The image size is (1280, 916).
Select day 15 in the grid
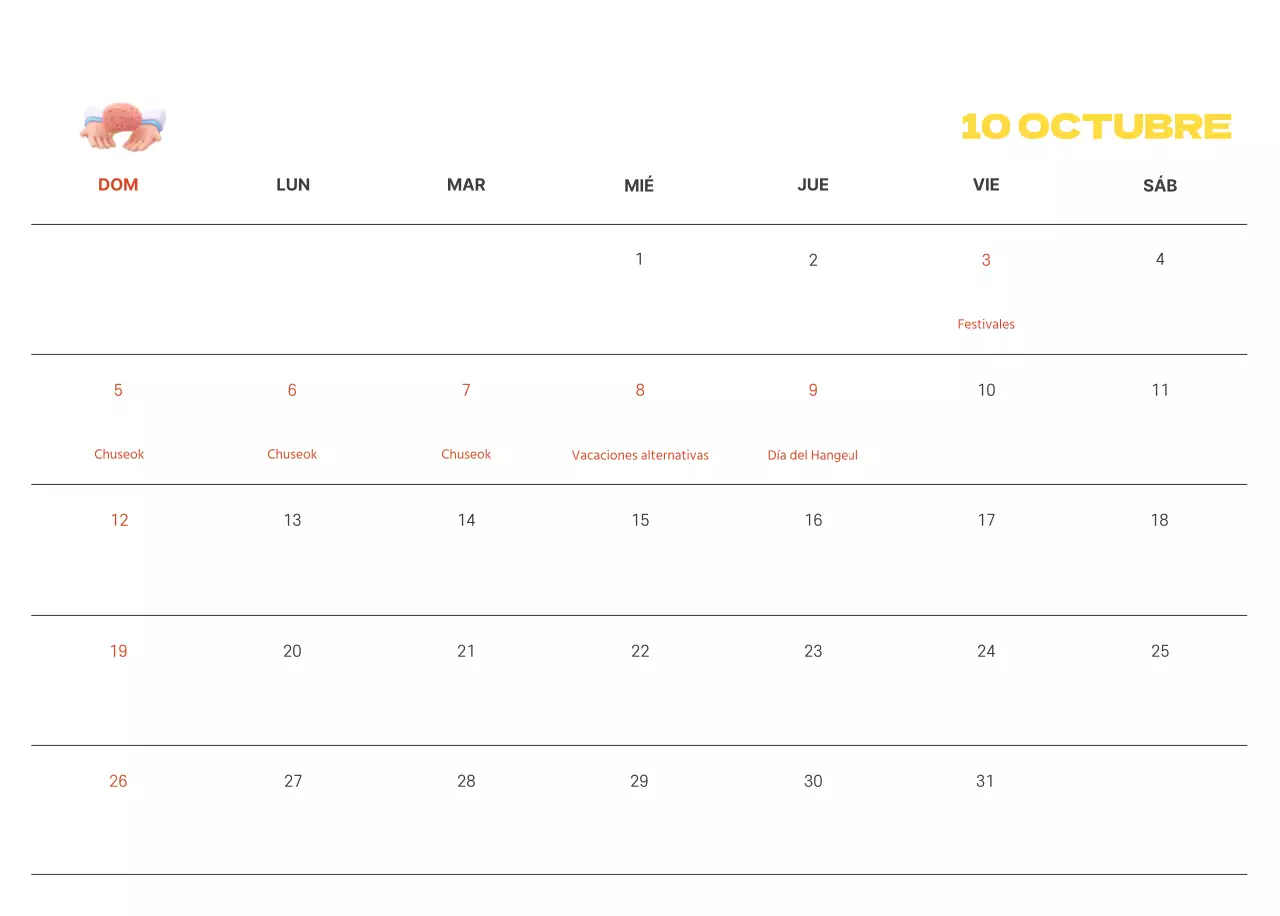point(640,520)
